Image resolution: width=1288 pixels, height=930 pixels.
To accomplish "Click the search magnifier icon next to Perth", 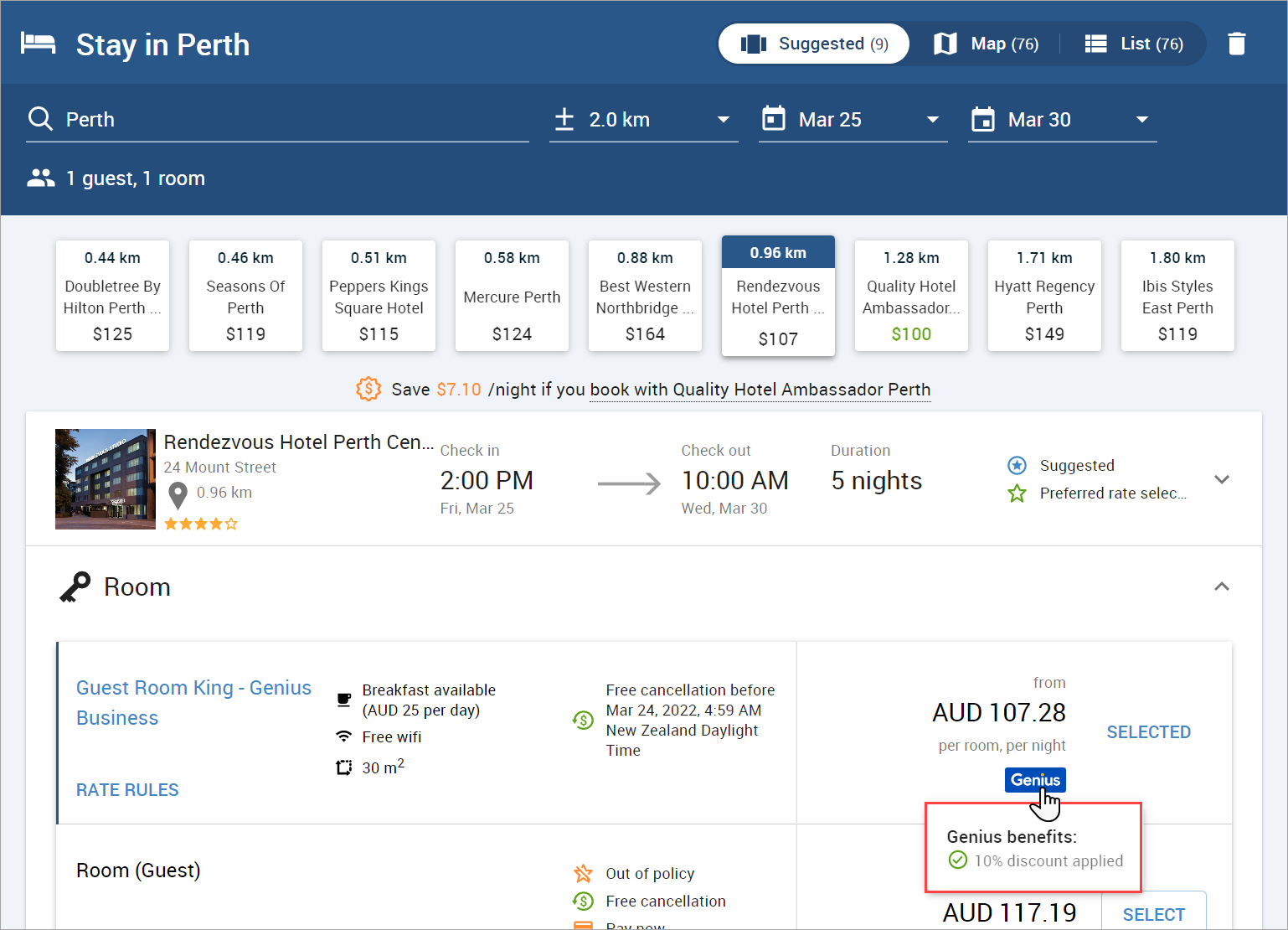I will 40,119.
